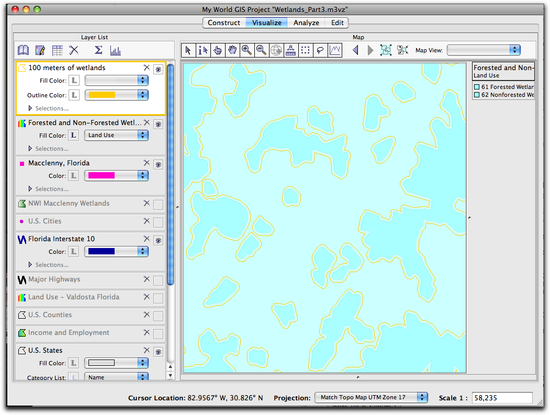Click the sigma summary statistics icon
Viewport: 550px width, 415px height.
[99, 50]
